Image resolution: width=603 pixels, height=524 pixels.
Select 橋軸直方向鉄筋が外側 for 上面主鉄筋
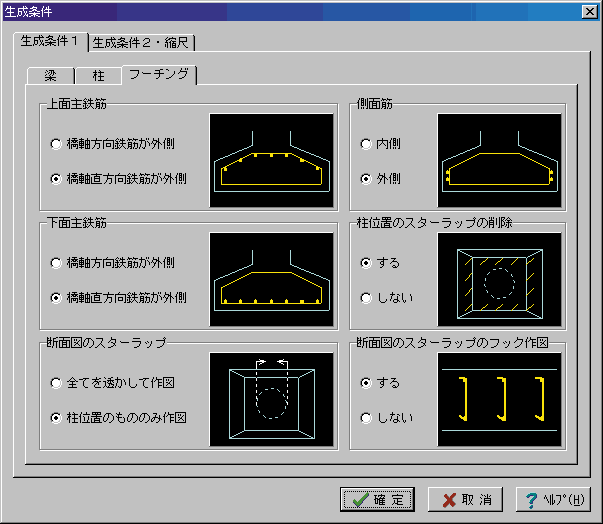click(x=56, y=179)
